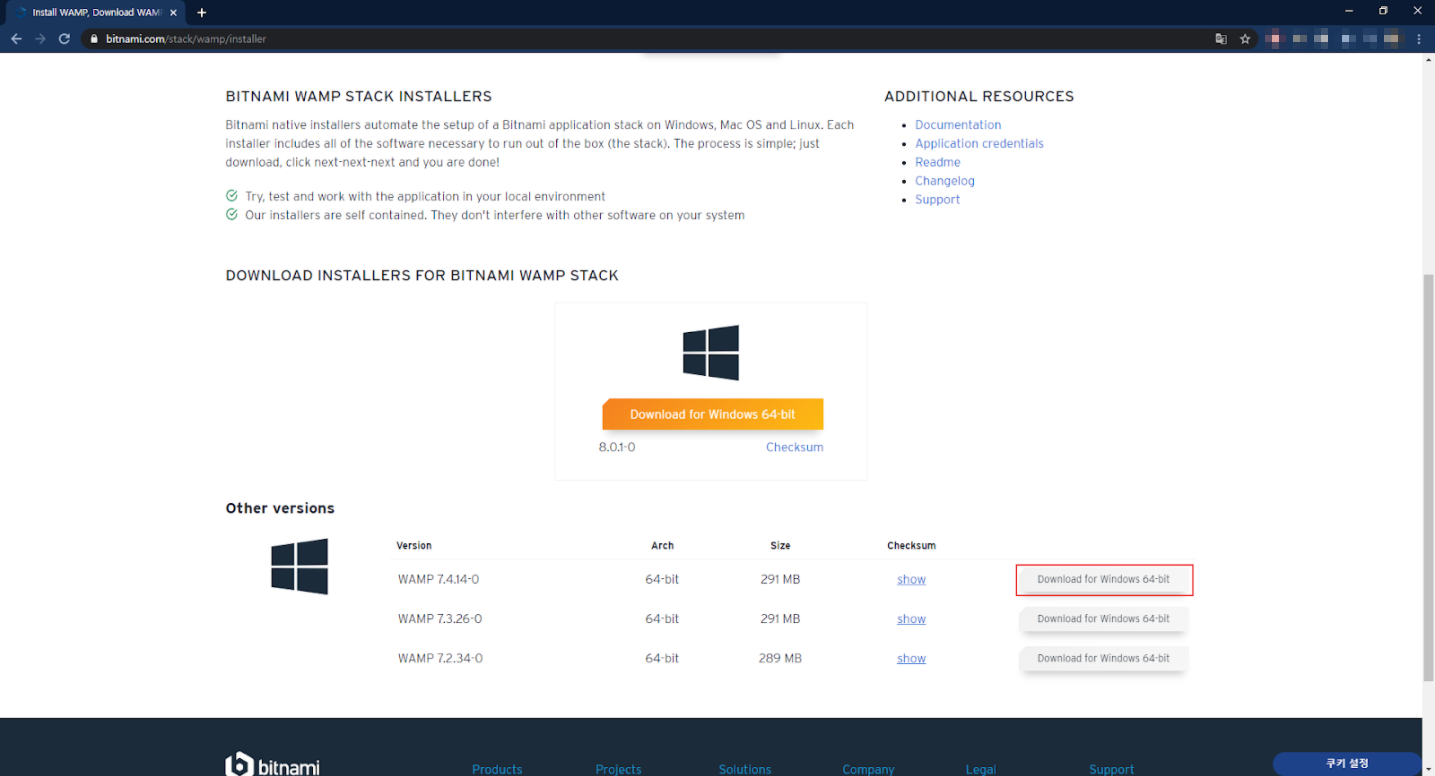Click the address bar URL
1435x776 pixels.
pyautogui.click(x=186, y=39)
